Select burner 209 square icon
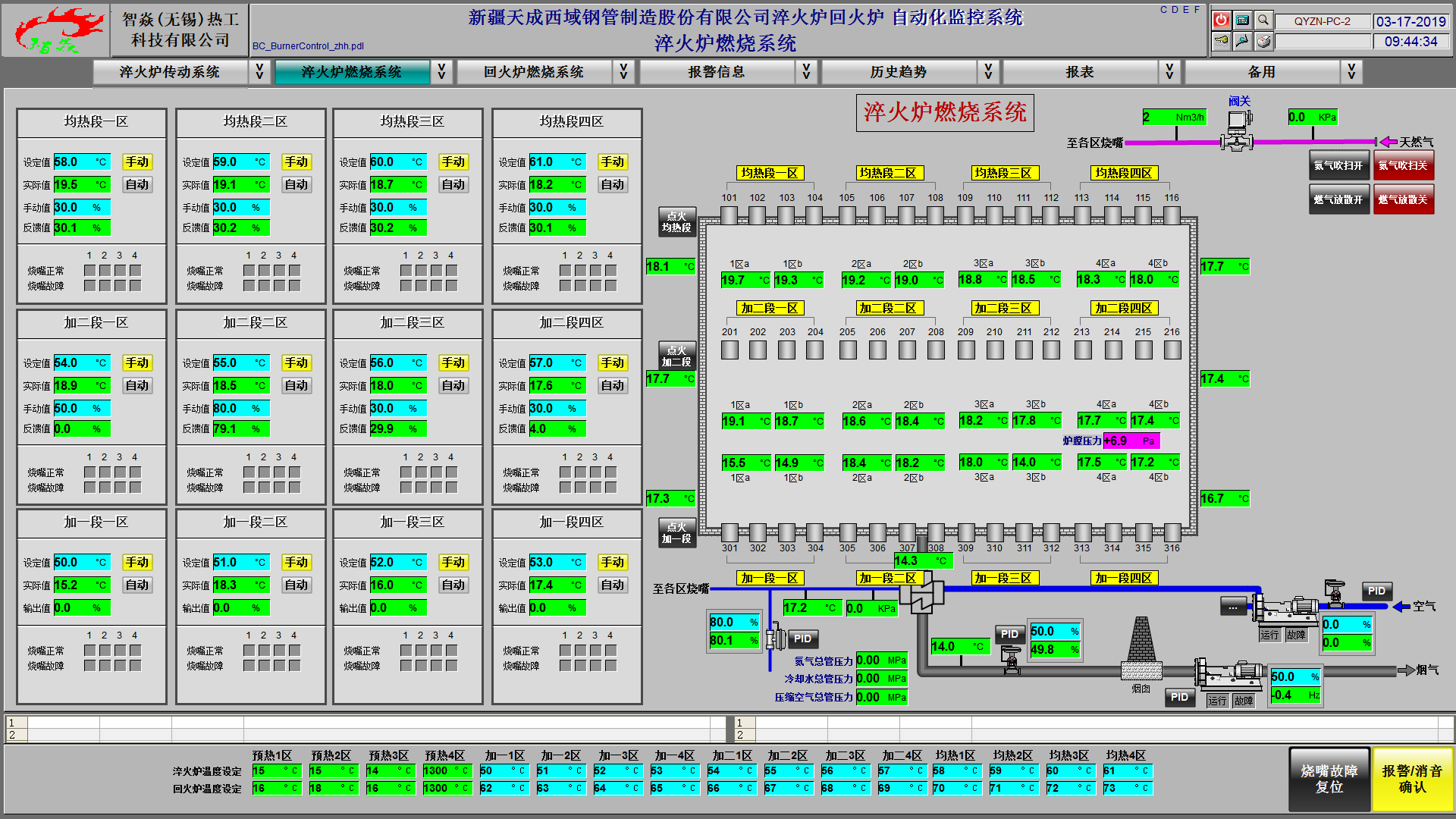The height and width of the screenshot is (819, 1456). click(x=966, y=350)
